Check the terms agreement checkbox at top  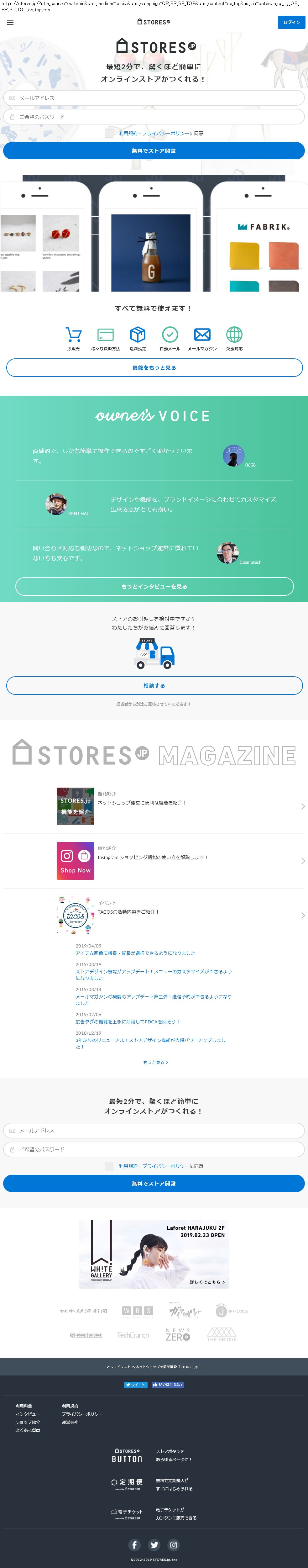(x=109, y=133)
